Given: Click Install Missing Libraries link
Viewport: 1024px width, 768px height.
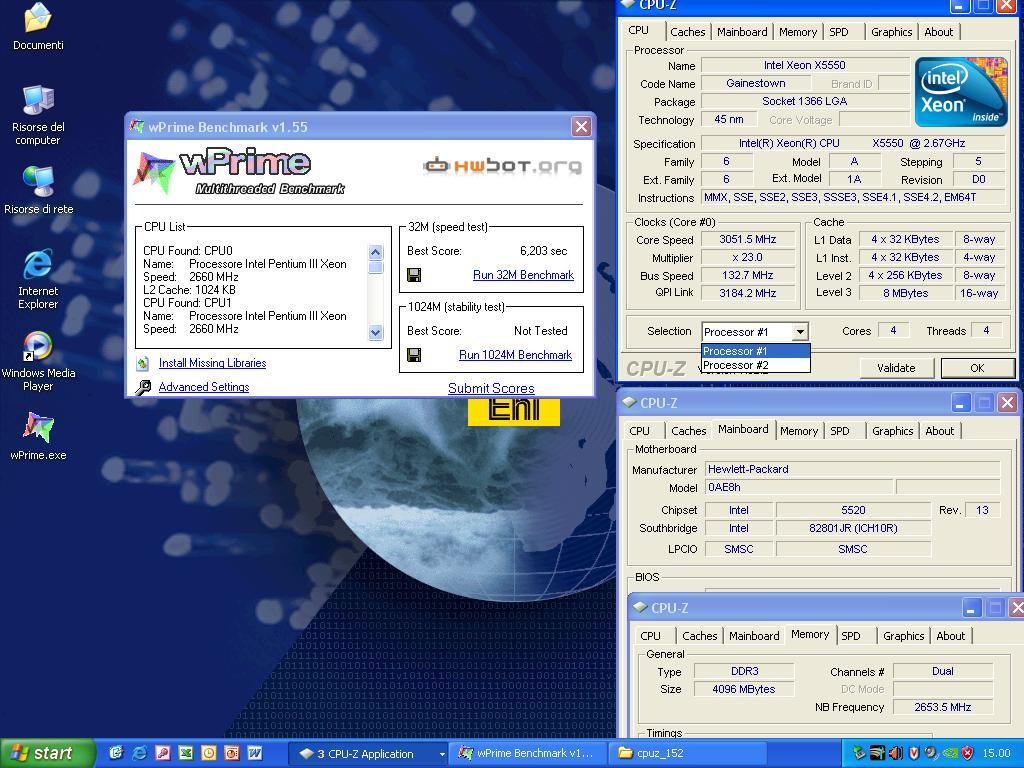Looking at the screenshot, I should tap(212, 363).
